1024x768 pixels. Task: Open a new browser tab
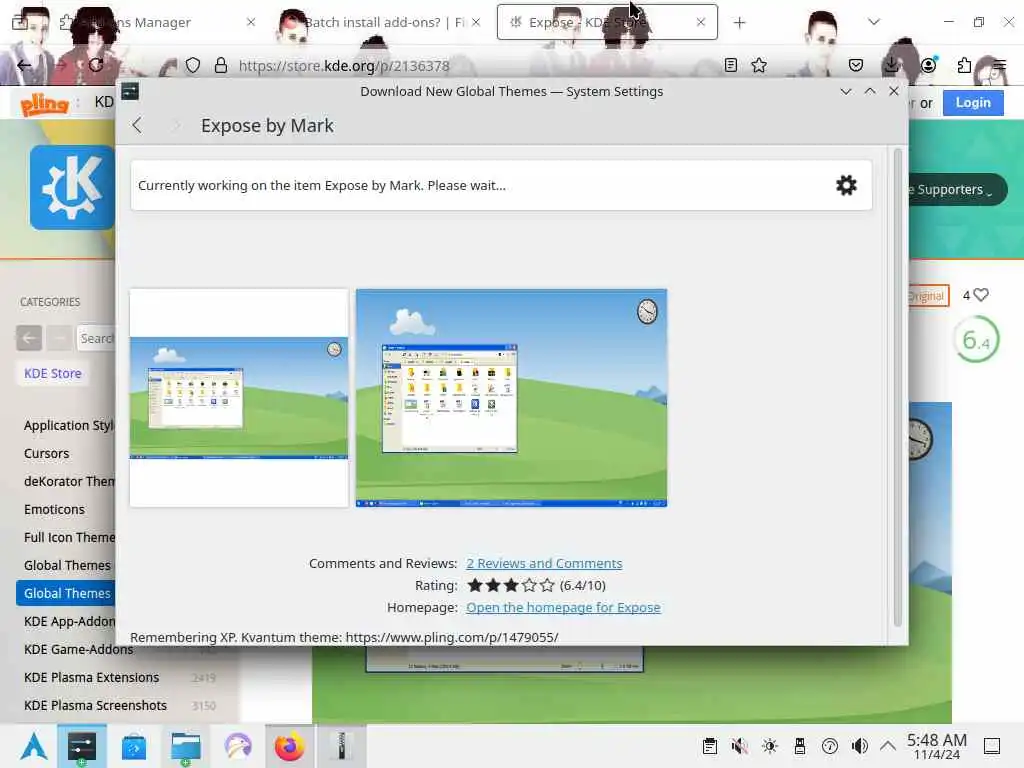click(739, 22)
